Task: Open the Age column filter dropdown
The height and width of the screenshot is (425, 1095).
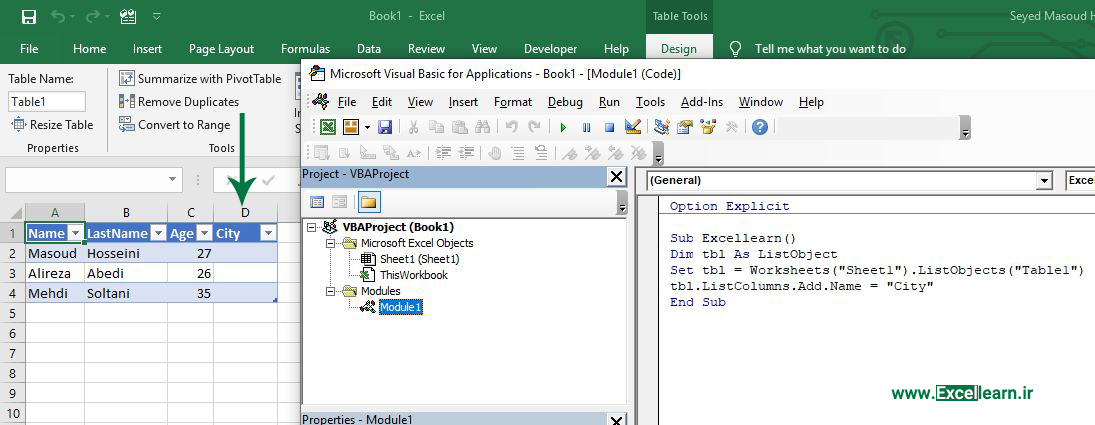Action: tap(204, 234)
